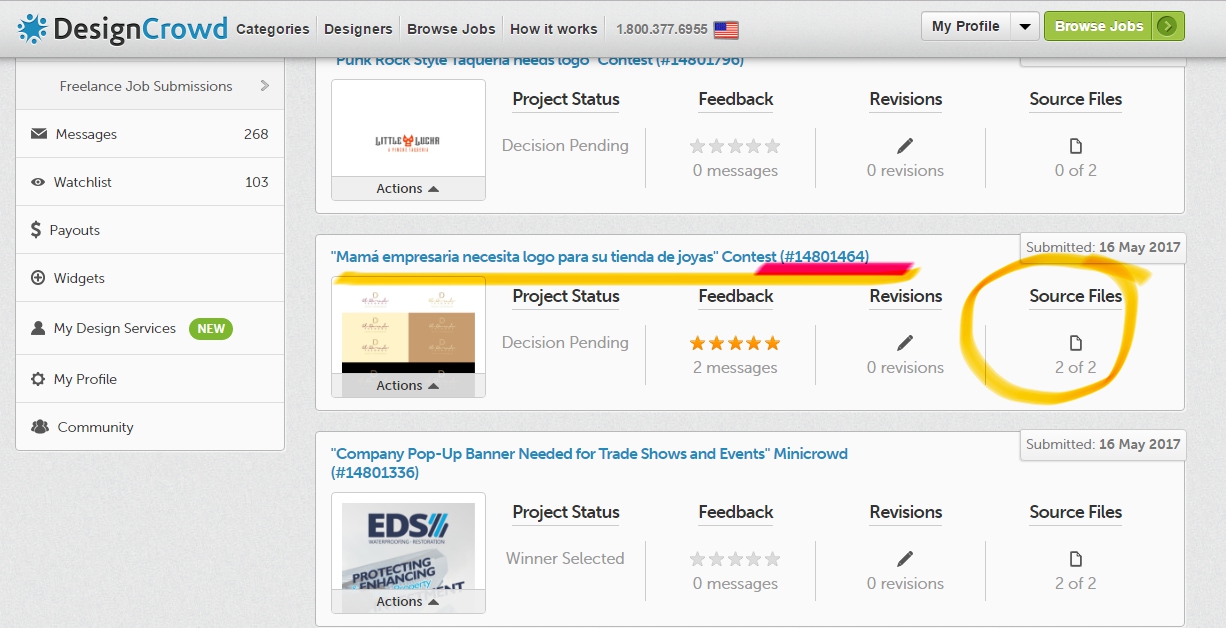
Task: Click the NEW badge beside My Design Services
Action: 211,328
